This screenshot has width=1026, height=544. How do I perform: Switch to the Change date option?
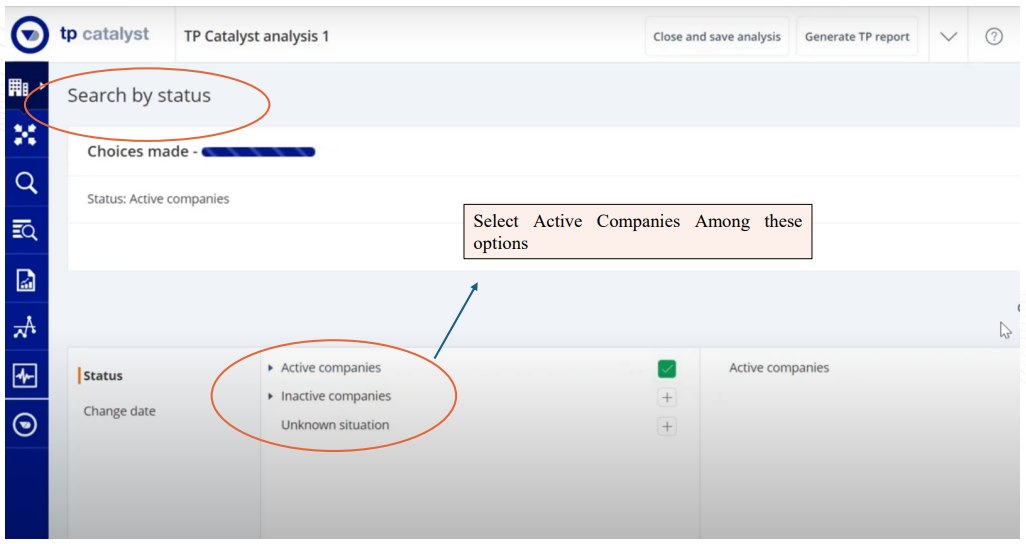tap(119, 411)
